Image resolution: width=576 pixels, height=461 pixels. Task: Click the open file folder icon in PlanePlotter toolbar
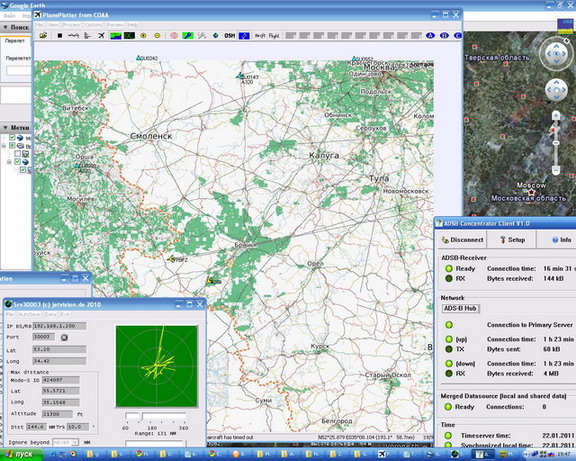(43, 36)
